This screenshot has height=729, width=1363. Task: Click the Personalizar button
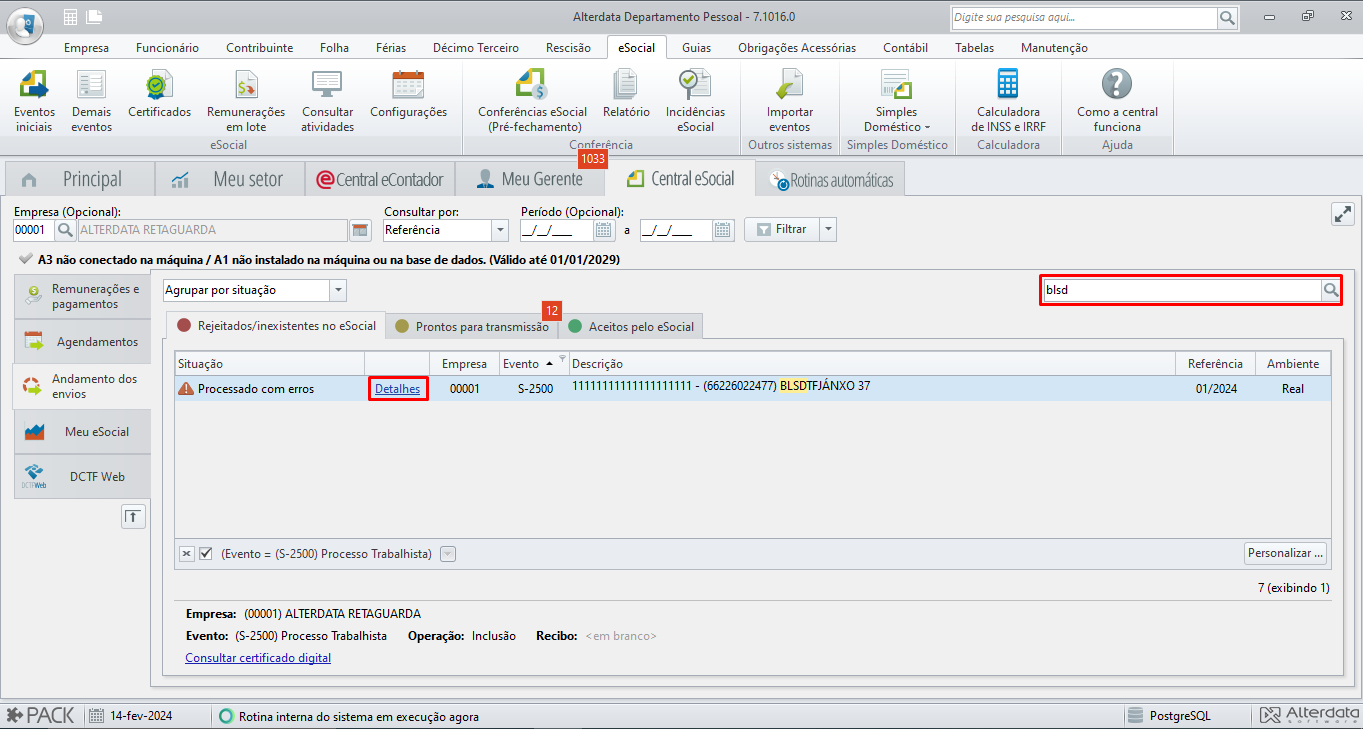(1286, 553)
